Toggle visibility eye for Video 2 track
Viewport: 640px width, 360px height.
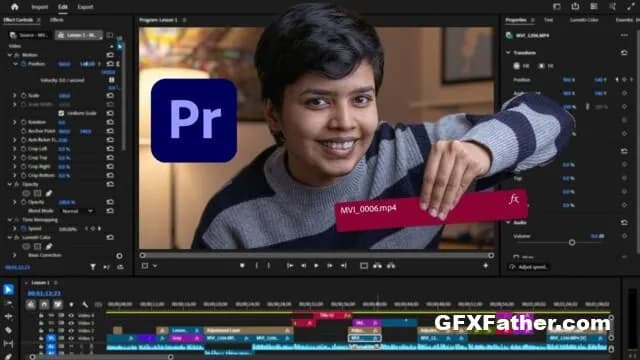click(x=71, y=331)
